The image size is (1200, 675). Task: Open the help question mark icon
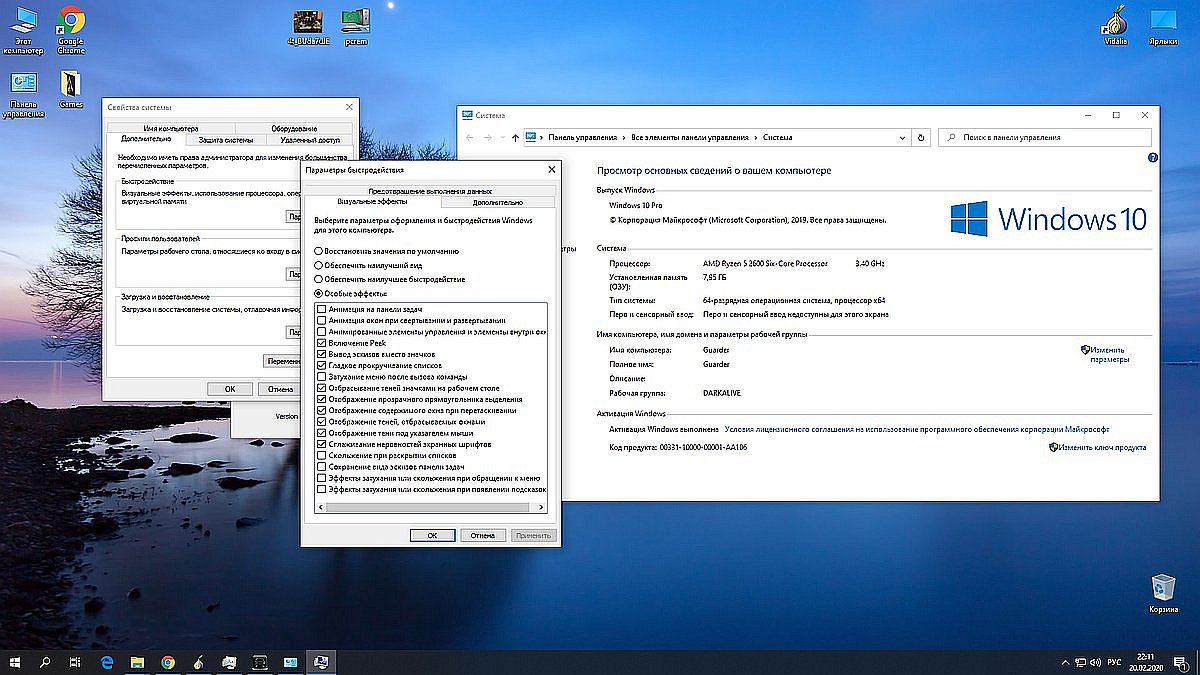tap(1152, 158)
